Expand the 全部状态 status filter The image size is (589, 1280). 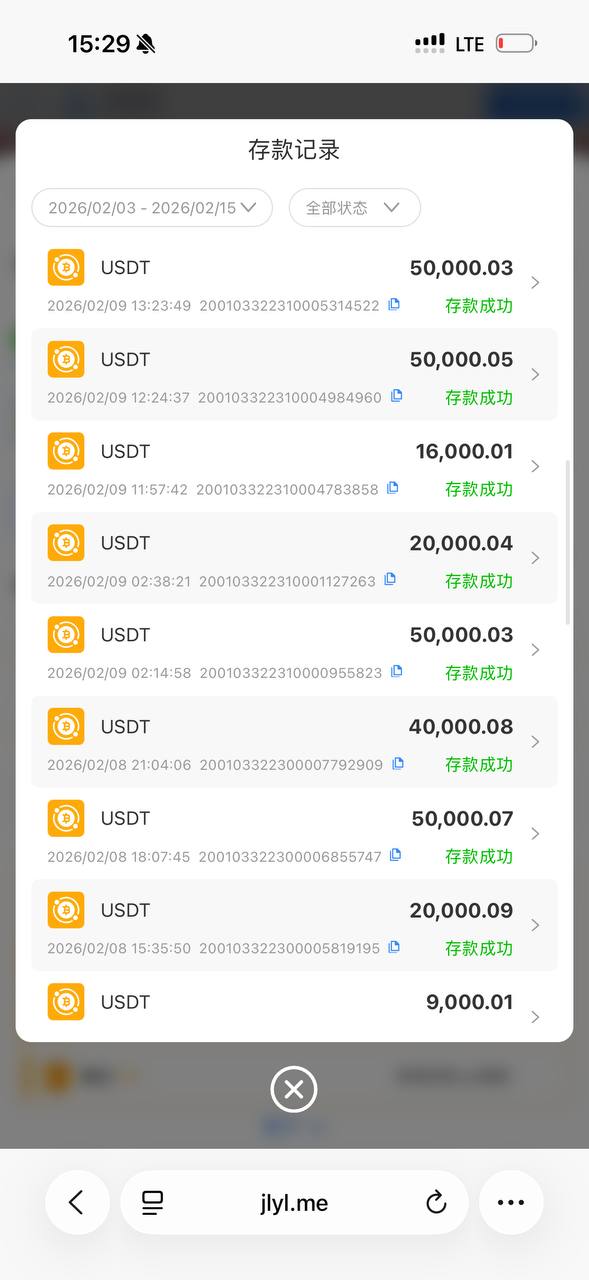click(355, 208)
